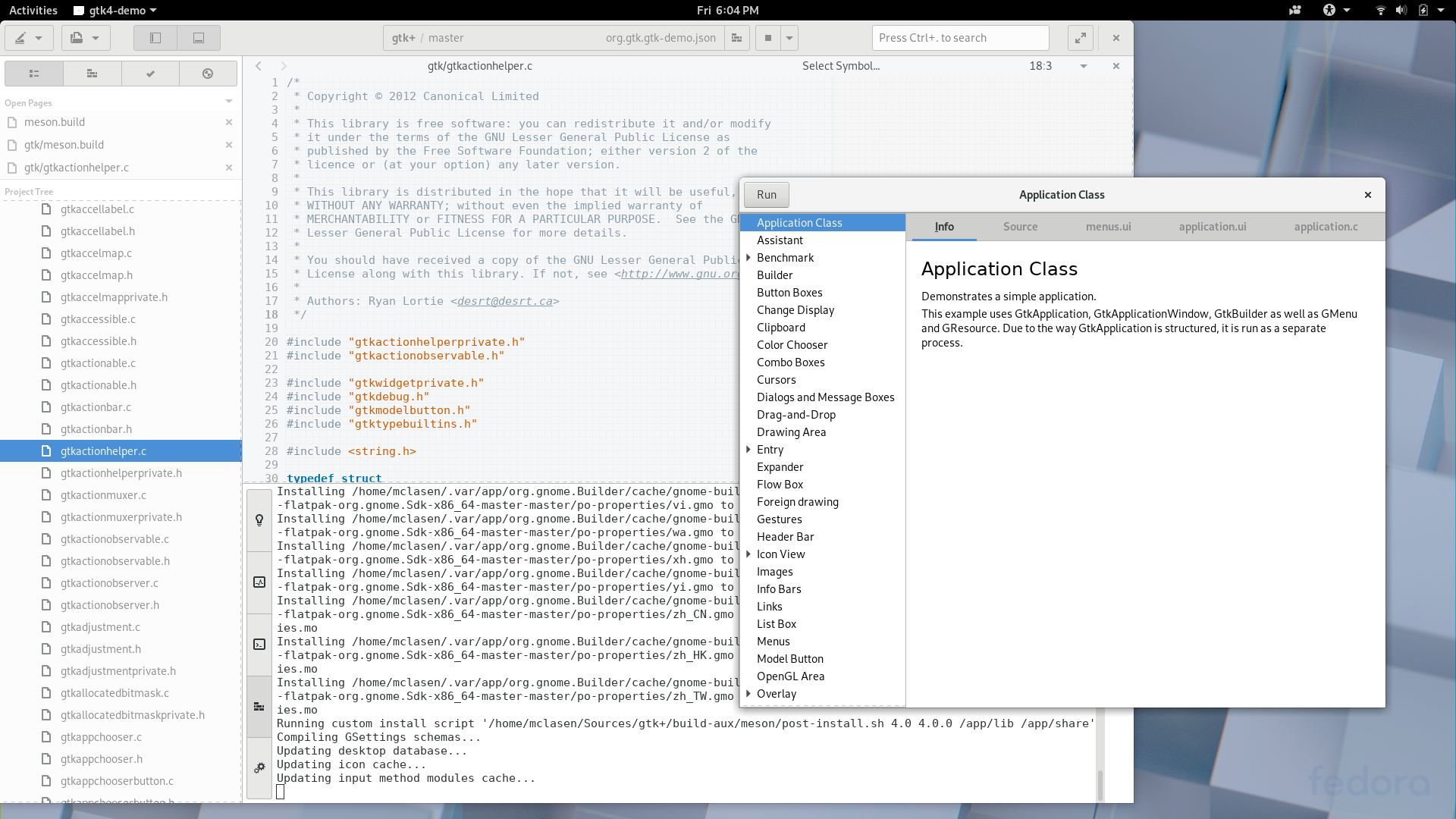Expand the Entry demo item
This screenshot has height=819, width=1456.
[x=748, y=450]
